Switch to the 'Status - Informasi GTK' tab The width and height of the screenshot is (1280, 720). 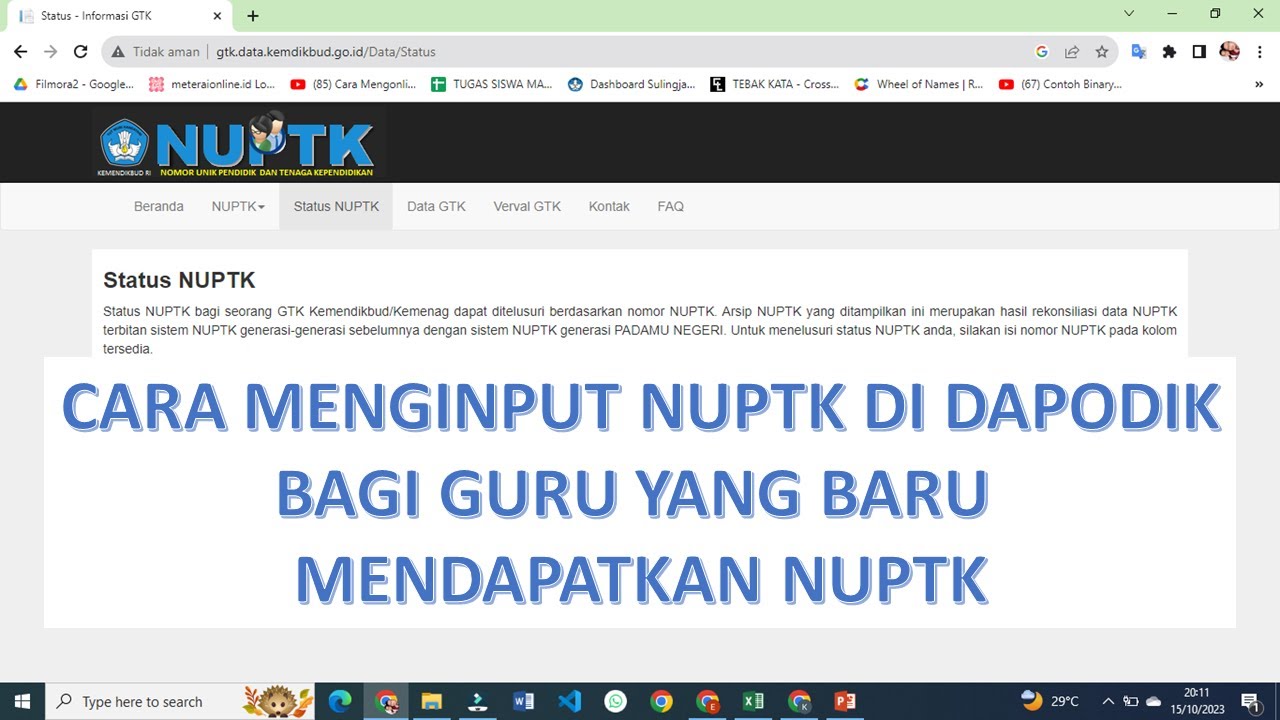pos(118,16)
